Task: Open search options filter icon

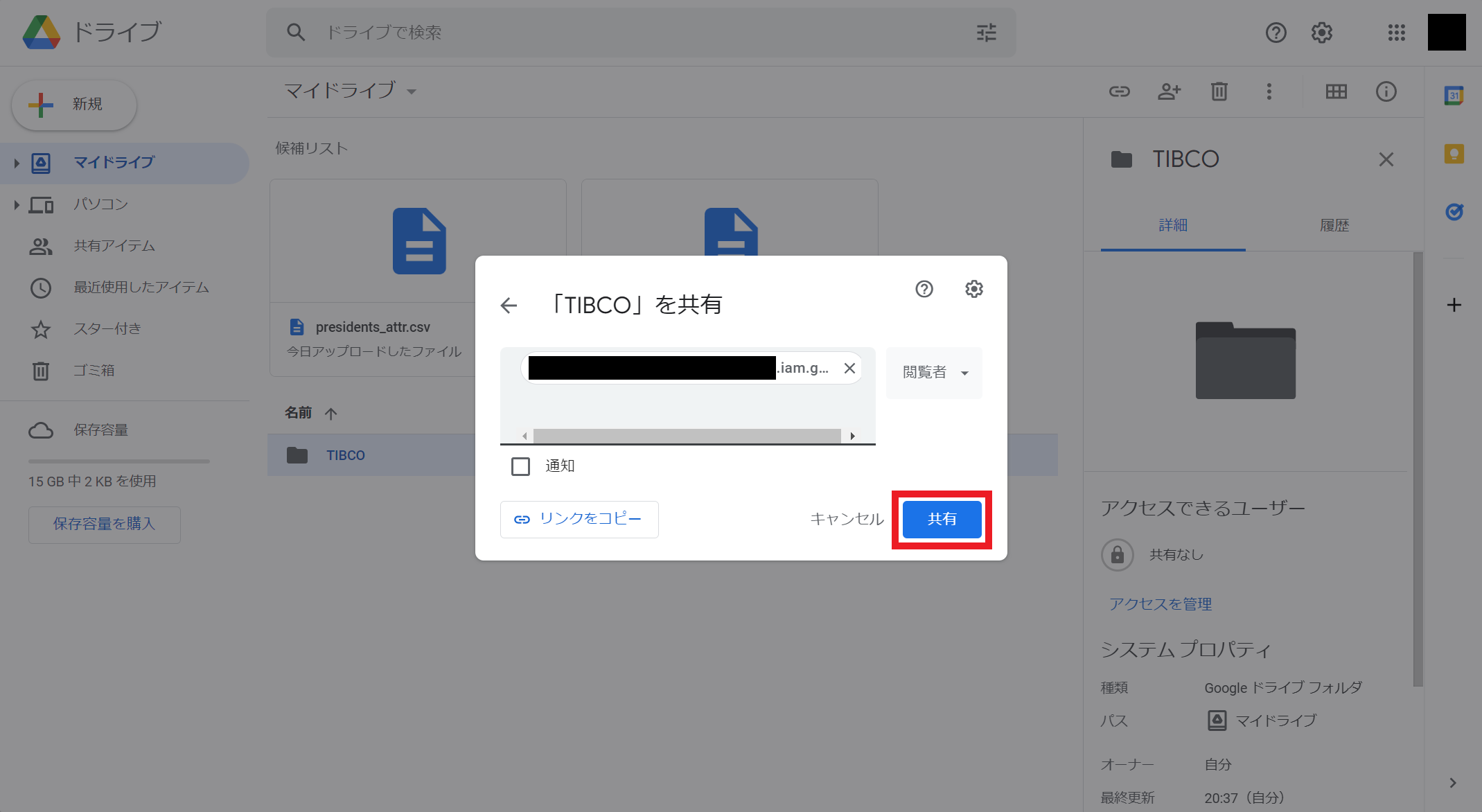Action: (986, 33)
